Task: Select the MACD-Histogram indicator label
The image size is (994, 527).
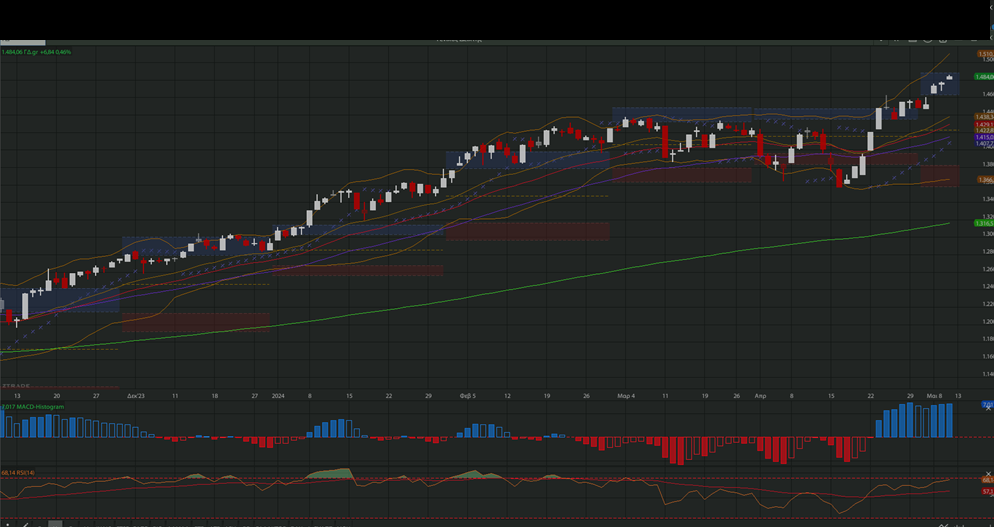Action: point(33,407)
